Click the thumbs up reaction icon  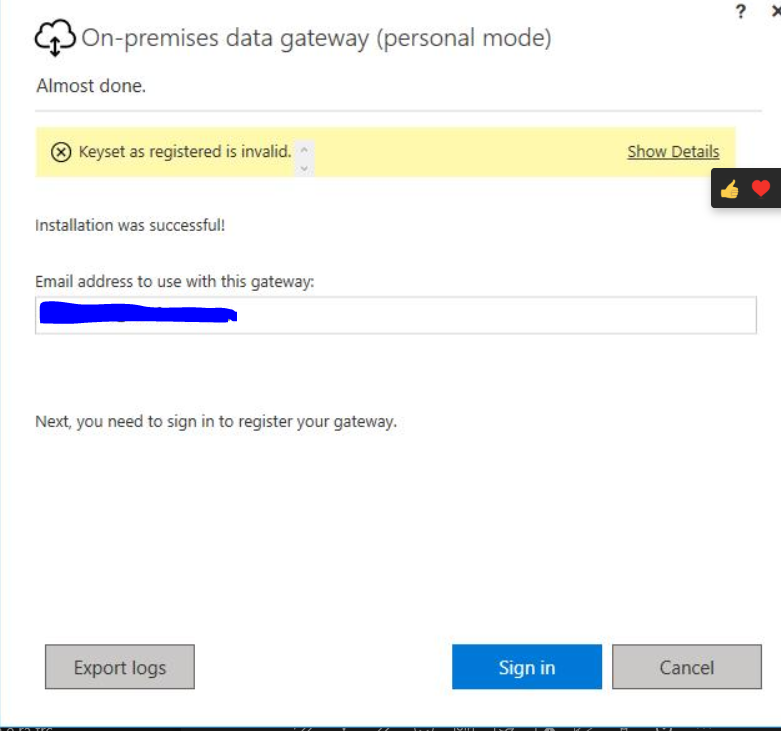tap(729, 188)
